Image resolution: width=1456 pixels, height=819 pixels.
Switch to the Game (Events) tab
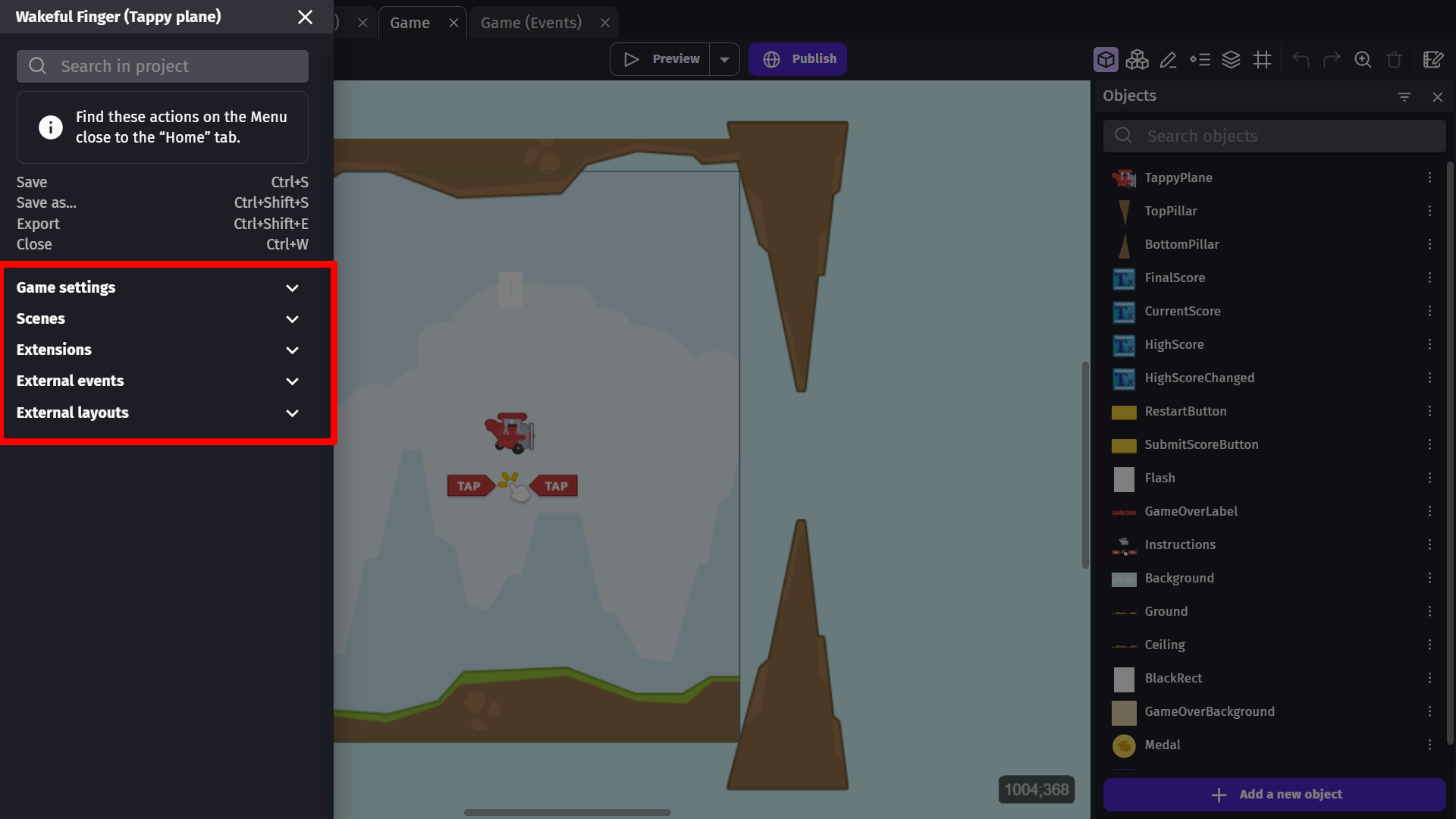pyautogui.click(x=531, y=22)
